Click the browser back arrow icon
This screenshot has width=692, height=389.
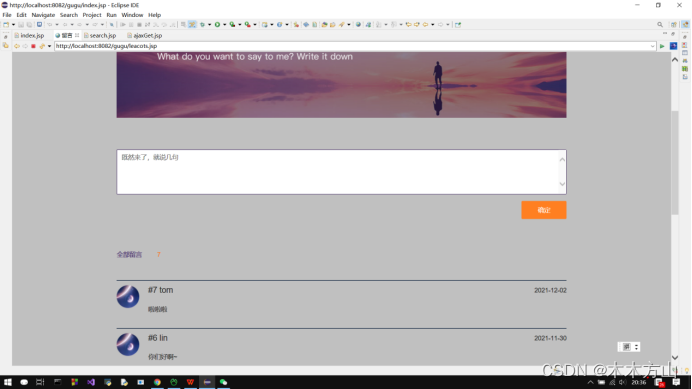pyautogui.click(x=17, y=46)
